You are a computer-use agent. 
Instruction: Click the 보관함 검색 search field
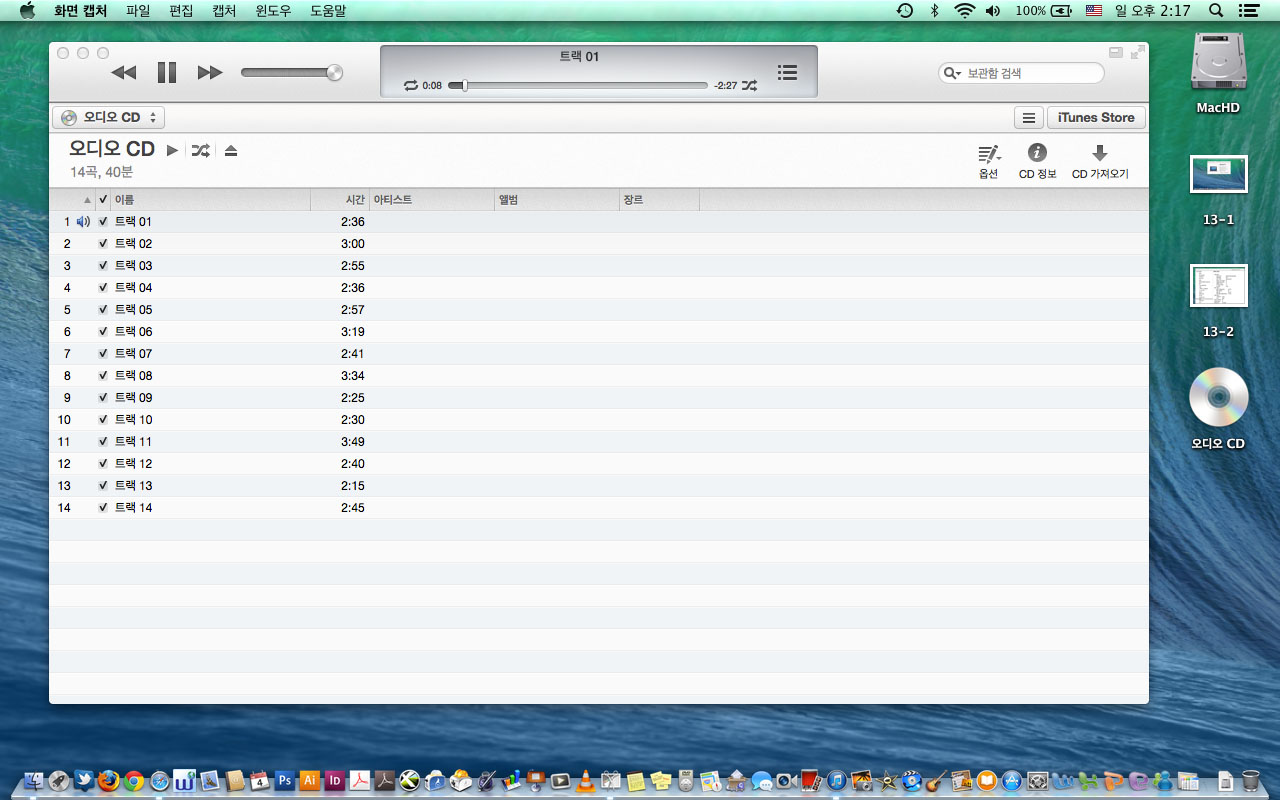coord(1030,73)
